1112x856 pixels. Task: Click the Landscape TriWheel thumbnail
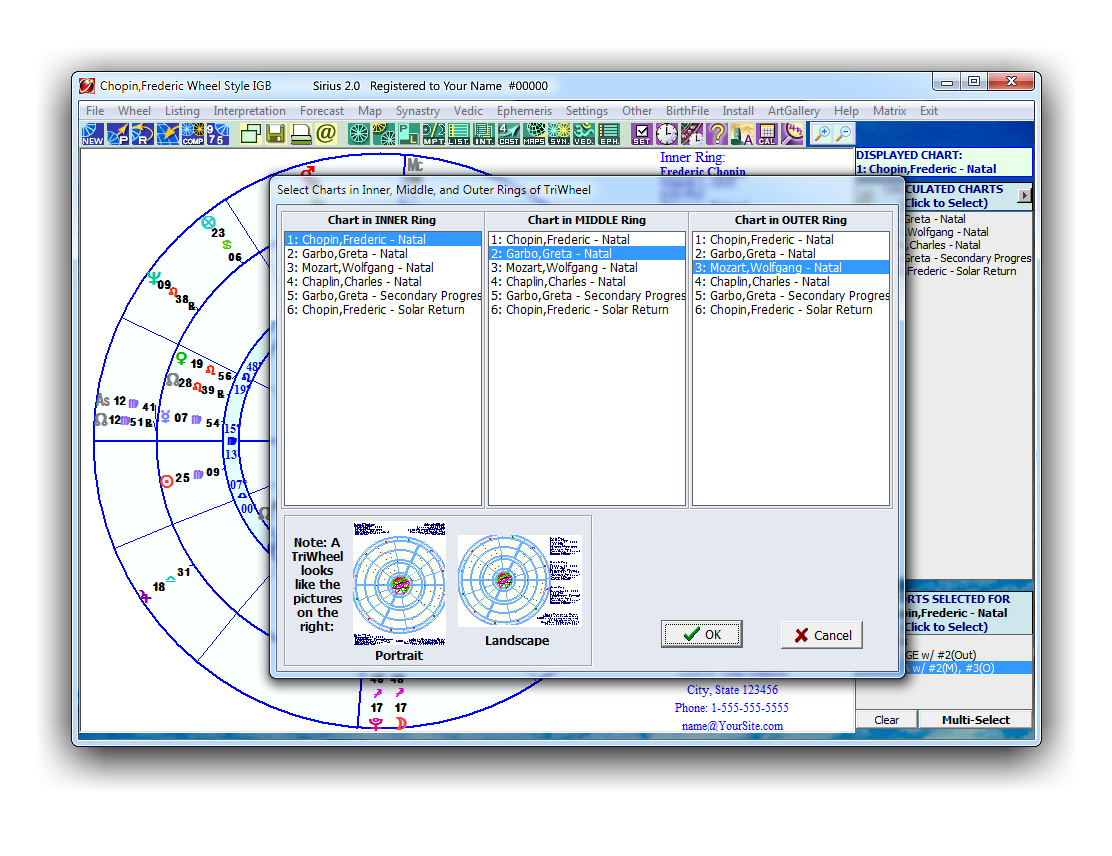[519, 581]
